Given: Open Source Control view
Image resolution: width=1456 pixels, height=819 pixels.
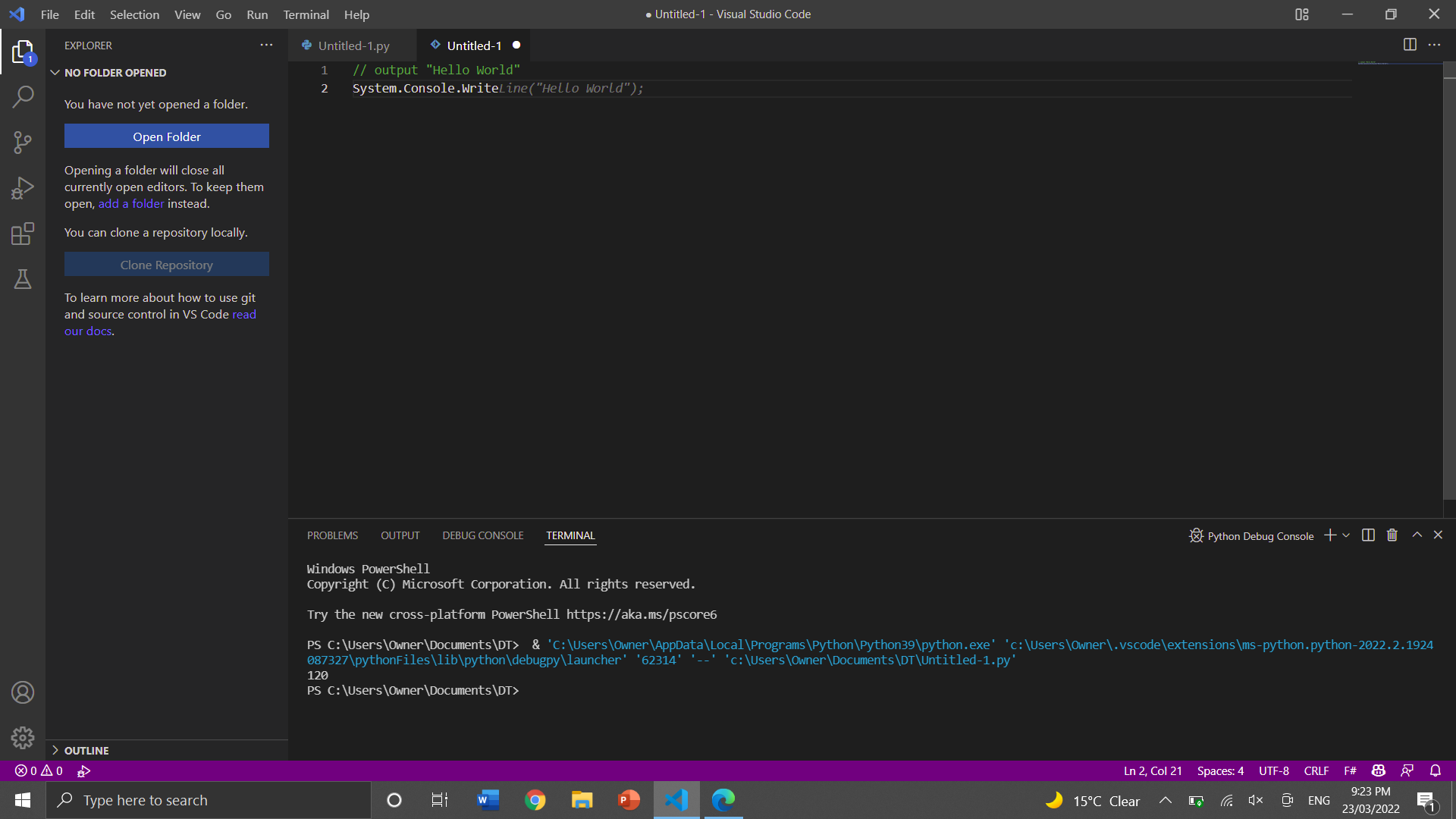Looking at the screenshot, I should (x=23, y=142).
